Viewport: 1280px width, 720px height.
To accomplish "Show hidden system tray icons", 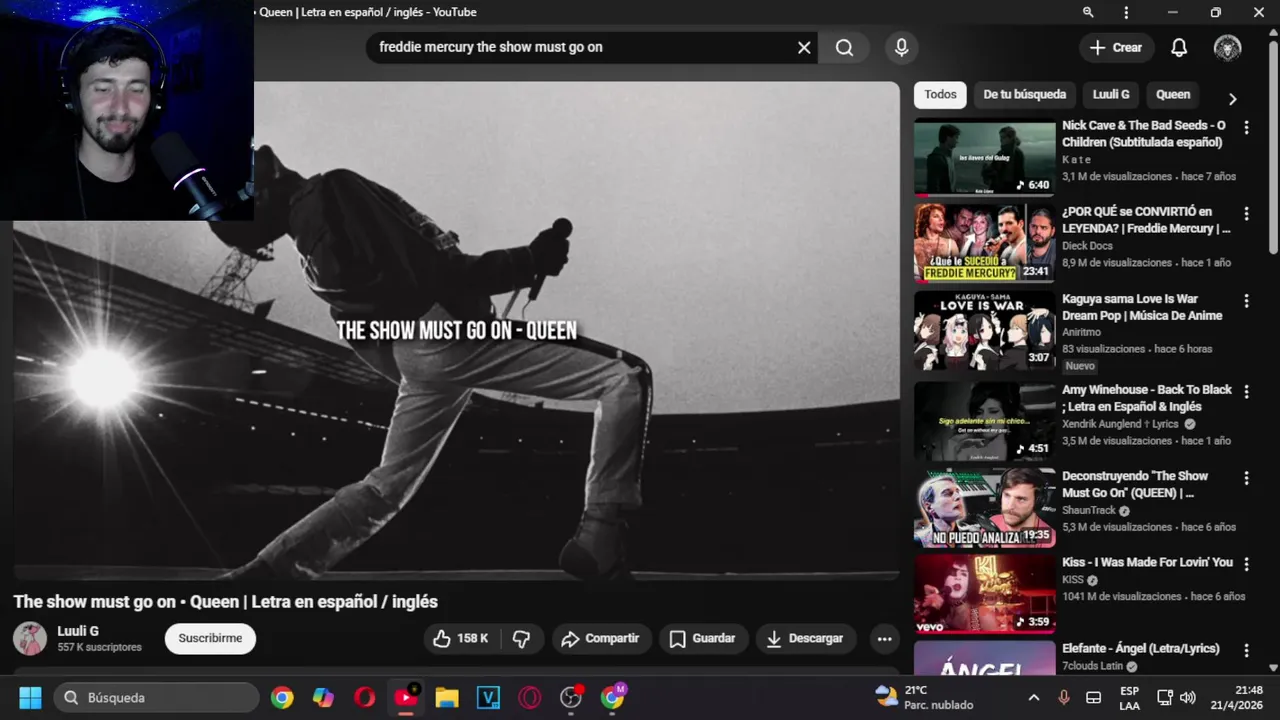I will click(x=1034, y=697).
